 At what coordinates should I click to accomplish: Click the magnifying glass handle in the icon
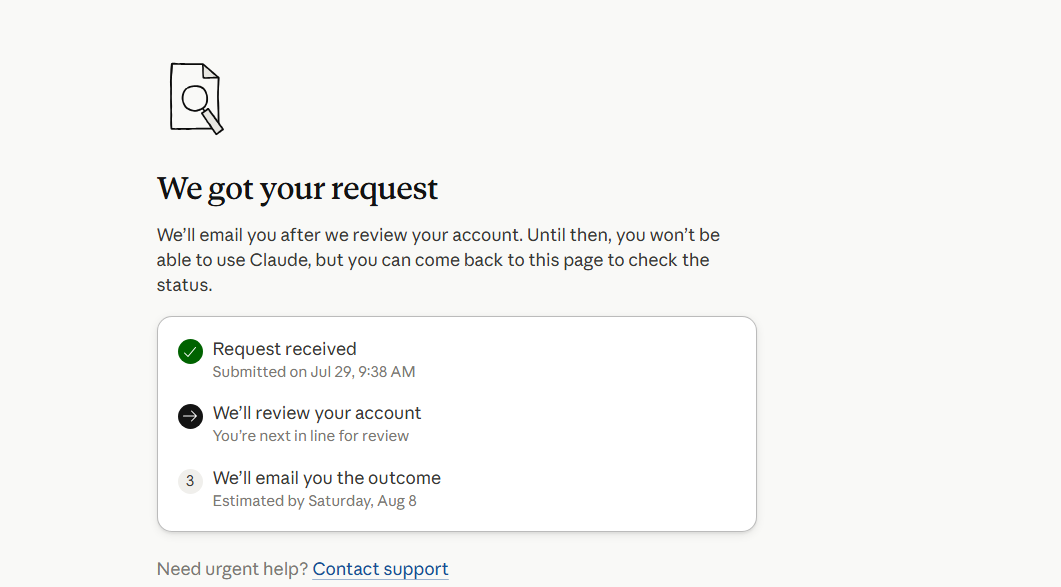click(213, 122)
